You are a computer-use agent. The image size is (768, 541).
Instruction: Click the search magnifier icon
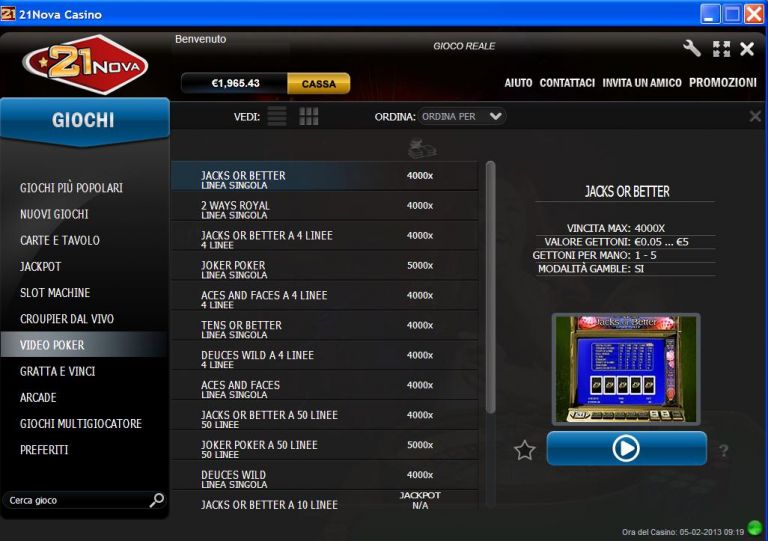pyautogui.click(x=156, y=500)
